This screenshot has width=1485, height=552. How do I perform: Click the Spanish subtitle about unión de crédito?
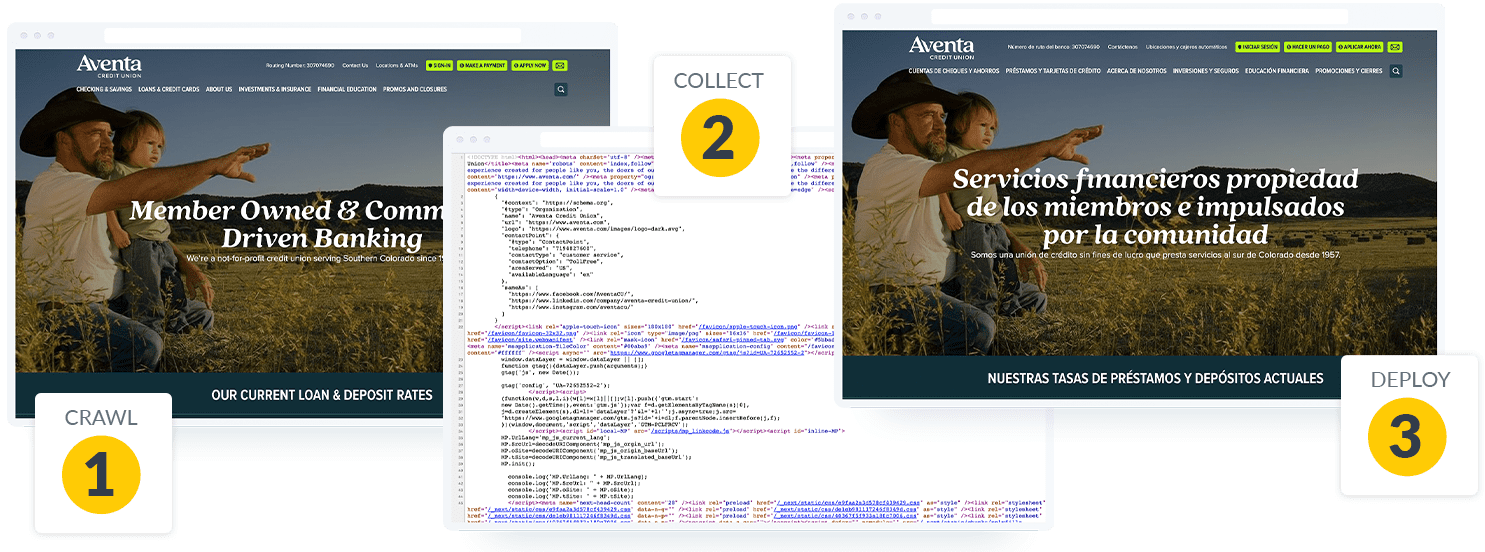tap(1155, 255)
